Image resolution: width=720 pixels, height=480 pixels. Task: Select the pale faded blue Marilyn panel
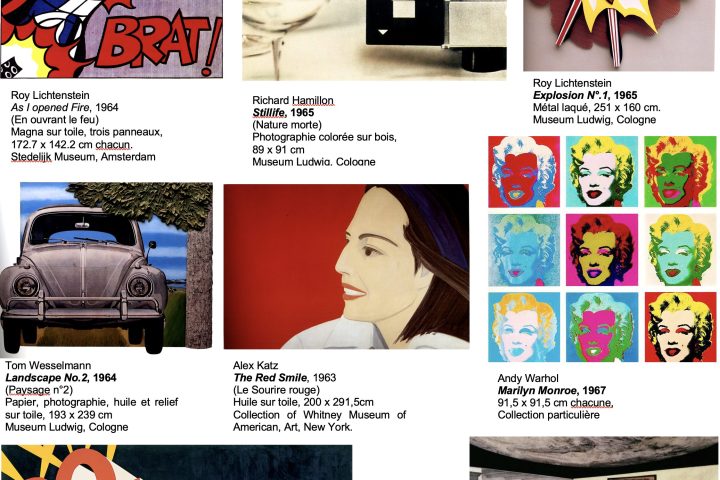point(524,249)
